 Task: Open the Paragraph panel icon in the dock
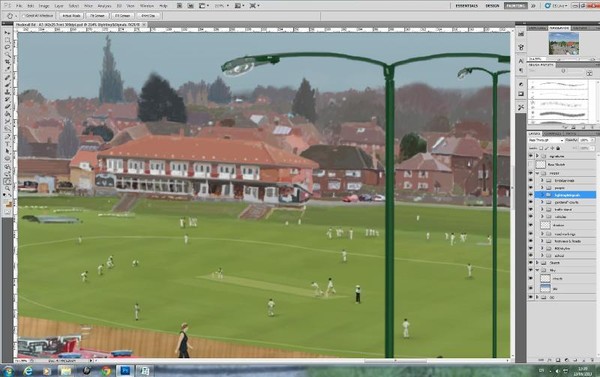coord(521,70)
